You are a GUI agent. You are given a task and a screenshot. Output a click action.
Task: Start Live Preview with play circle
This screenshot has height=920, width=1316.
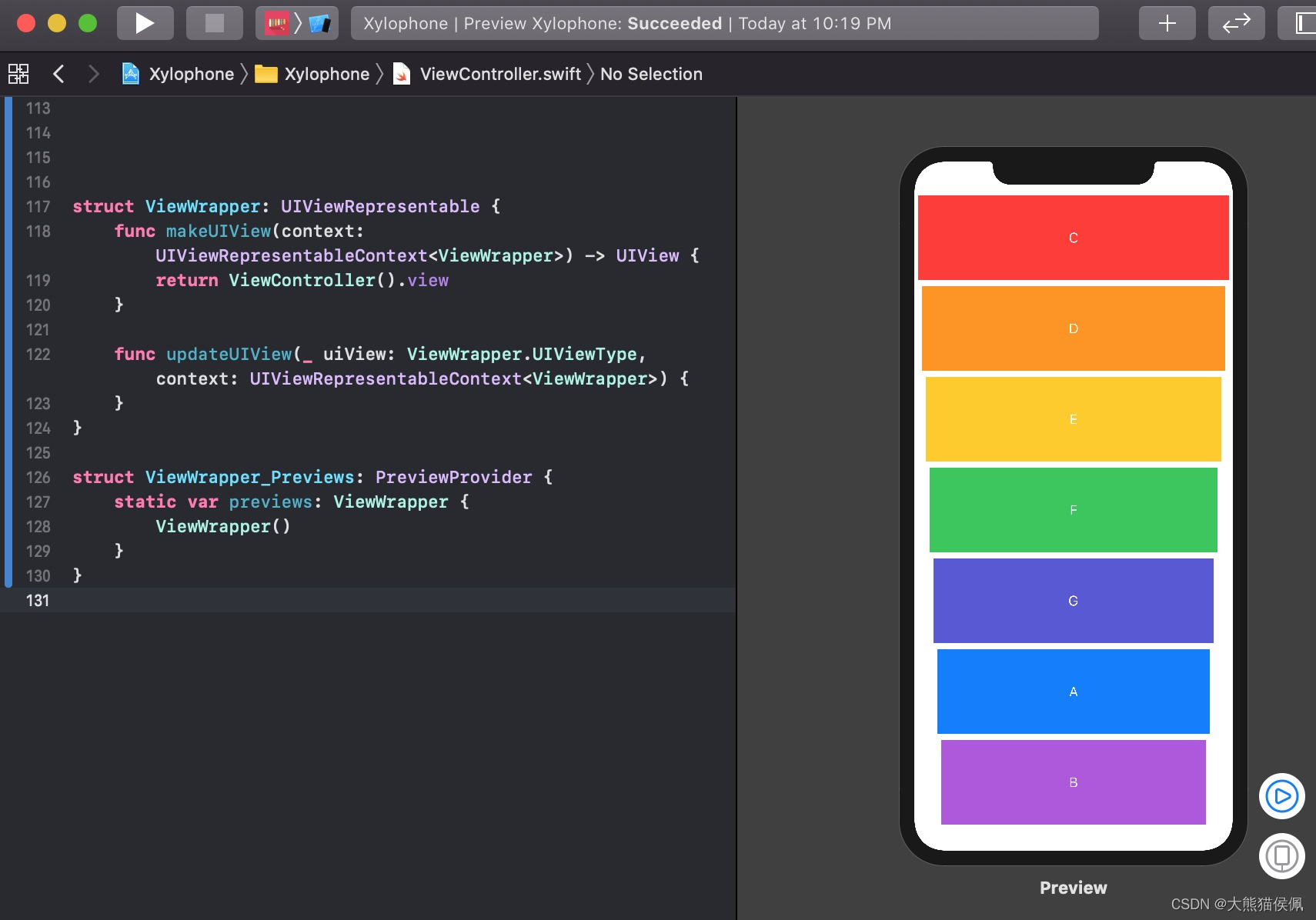[x=1281, y=796]
